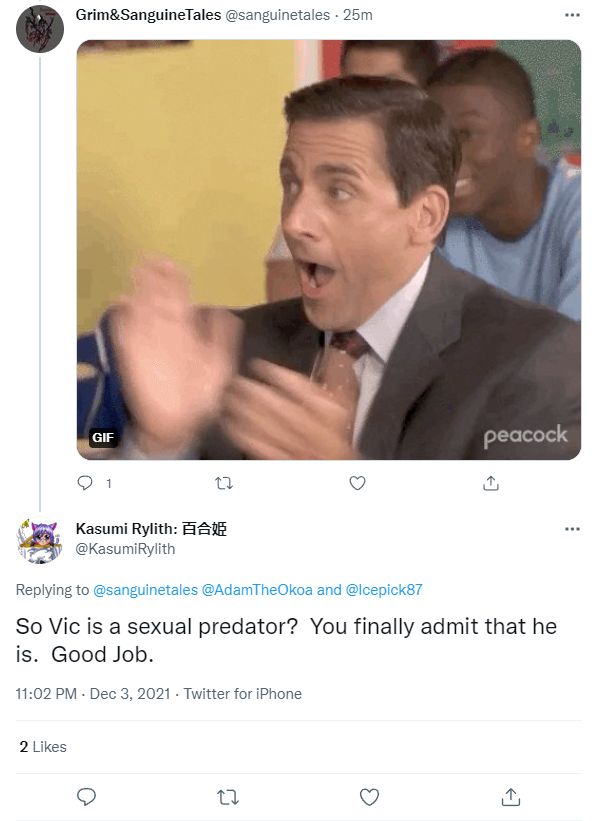Like Kasumi Rylith's tweet
The image size is (596, 821).
click(x=369, y=797)
